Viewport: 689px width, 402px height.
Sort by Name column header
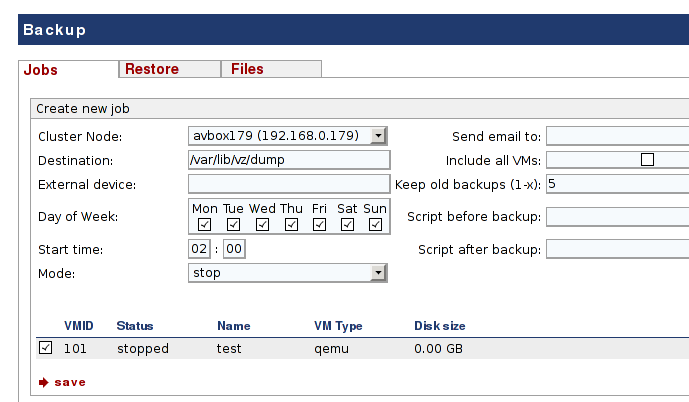(x=234, y=326)
